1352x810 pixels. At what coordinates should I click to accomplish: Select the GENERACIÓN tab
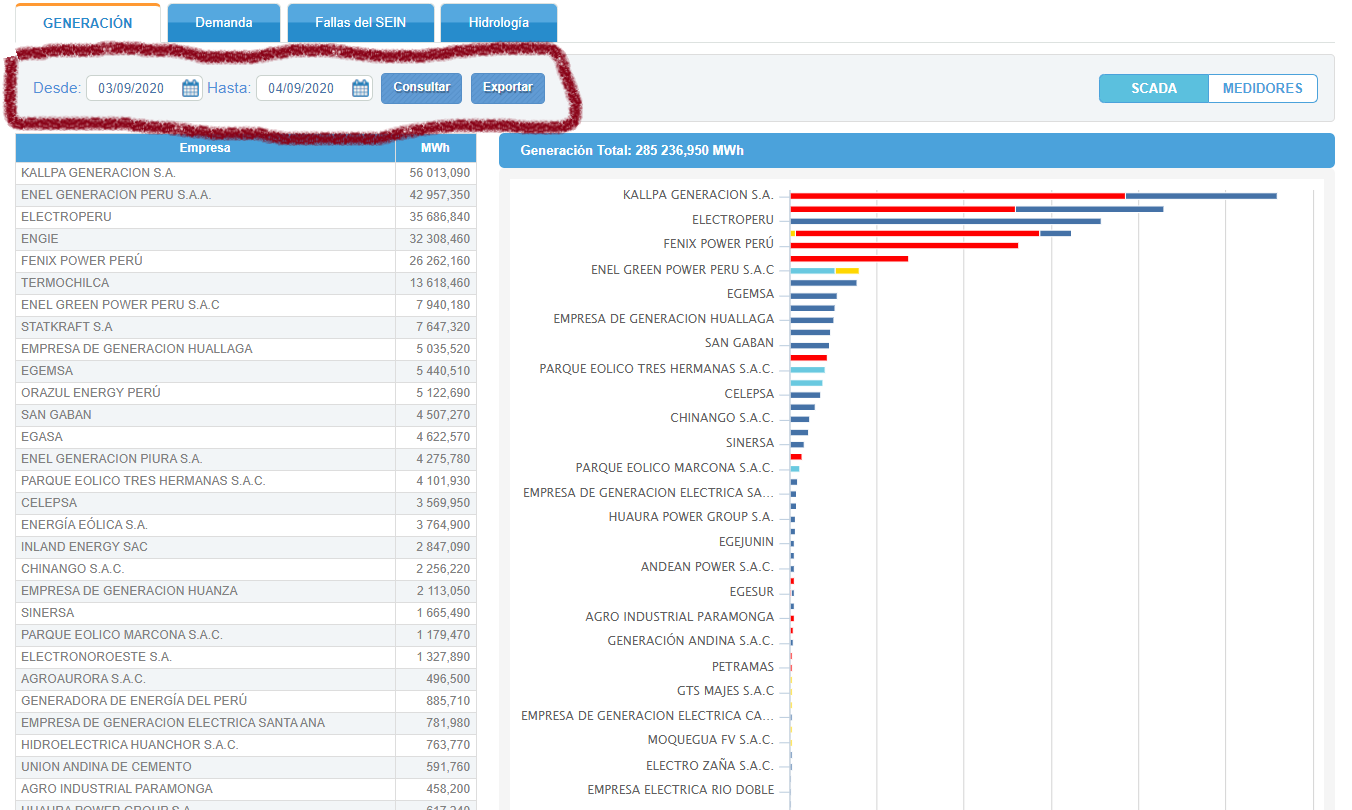tap(88, 22)
